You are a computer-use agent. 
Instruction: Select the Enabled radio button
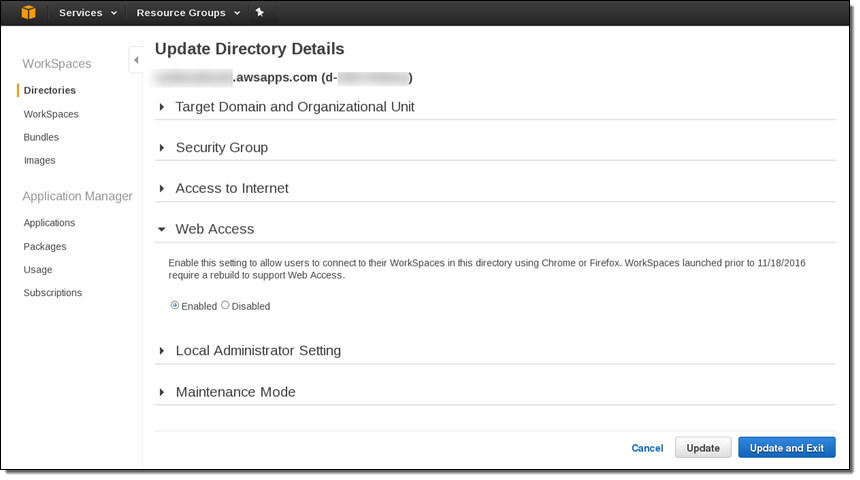pos(175,306)
